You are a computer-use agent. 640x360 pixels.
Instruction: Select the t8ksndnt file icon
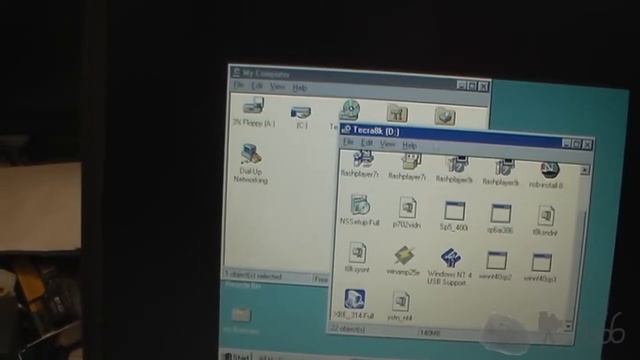click(x=546, y=216)
